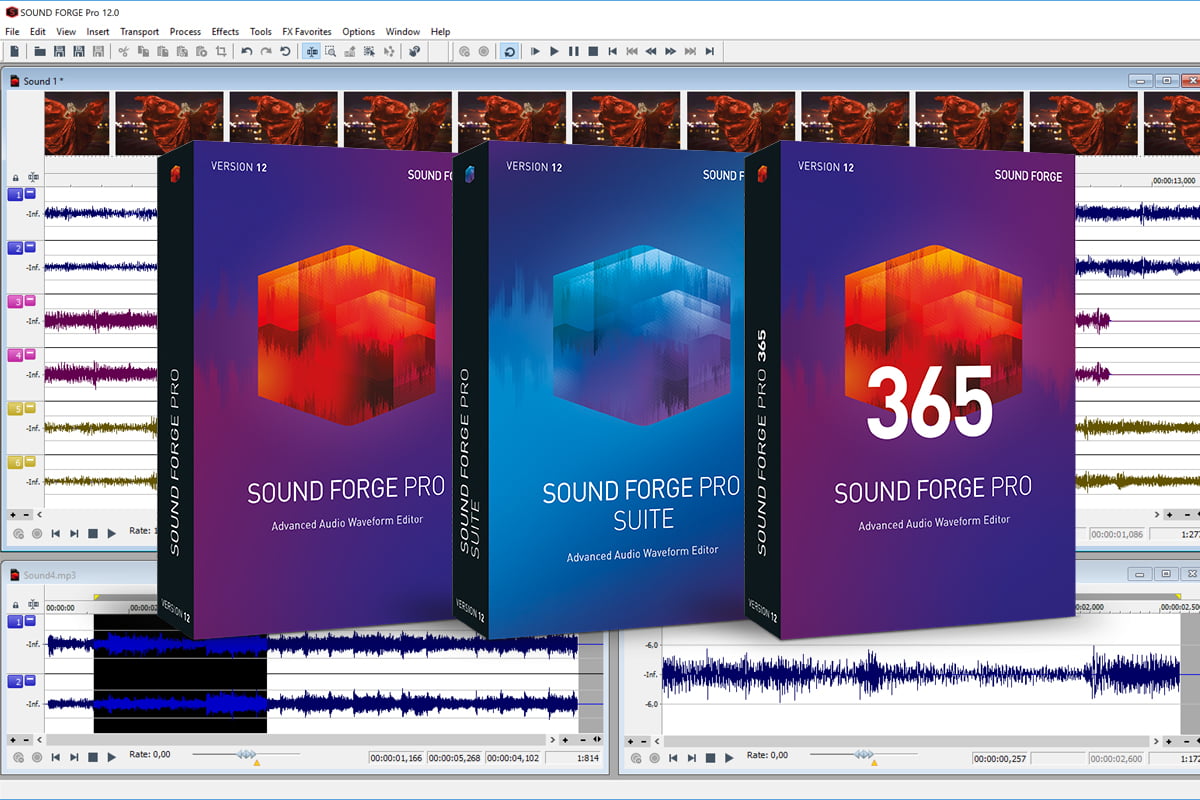Viewport: 1200px width, 800px height.
Task: Click the Open folder icon in the toolbar
Action: (39, 51)
